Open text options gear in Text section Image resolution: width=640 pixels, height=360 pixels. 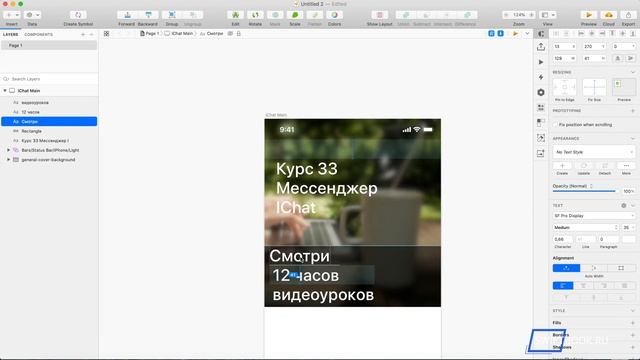624,205
